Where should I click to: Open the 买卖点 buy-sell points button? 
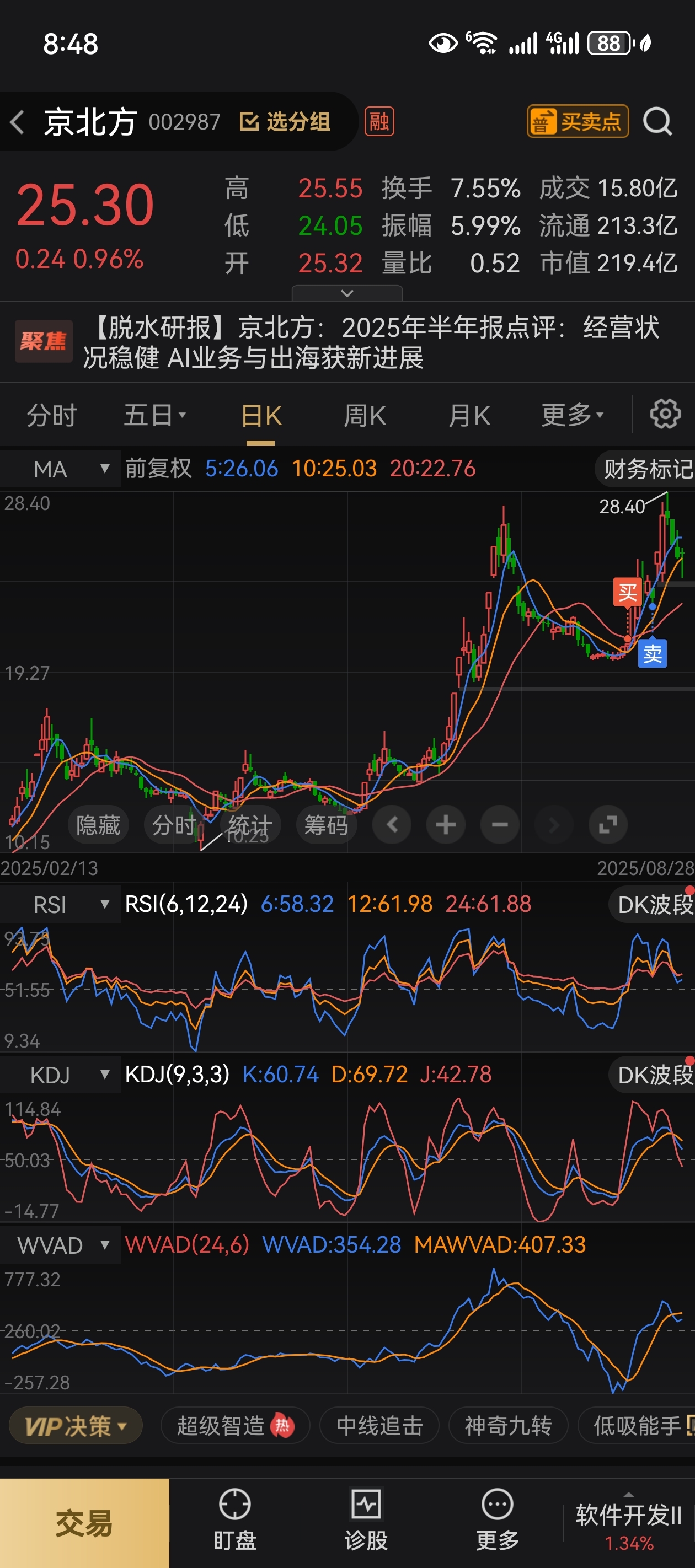578,122
